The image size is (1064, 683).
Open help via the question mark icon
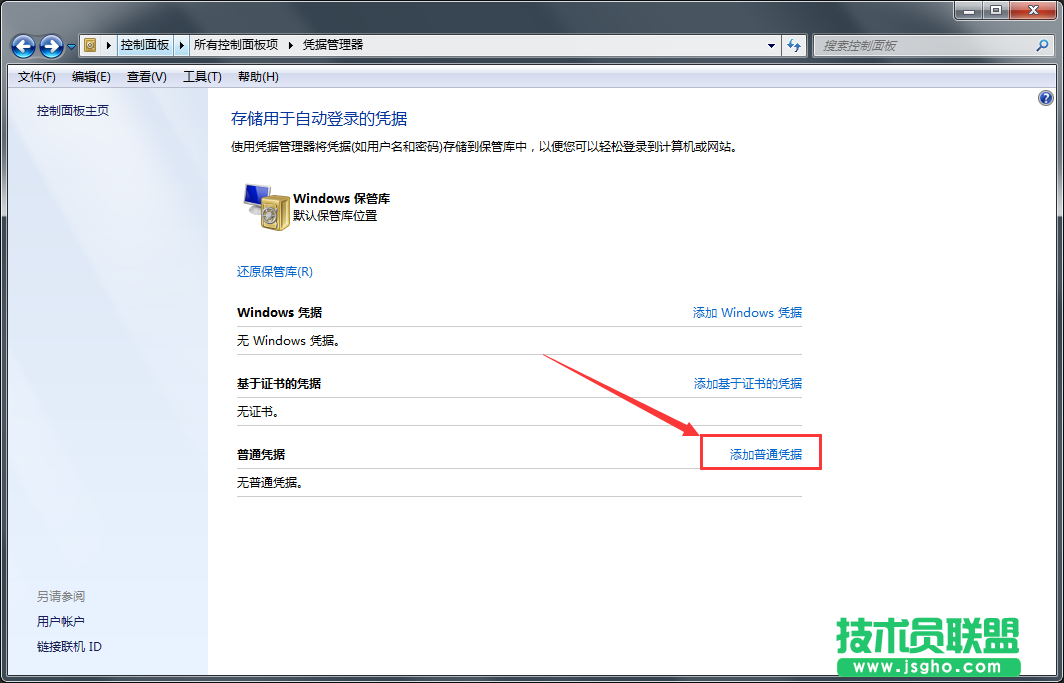tap(1046, 98)
